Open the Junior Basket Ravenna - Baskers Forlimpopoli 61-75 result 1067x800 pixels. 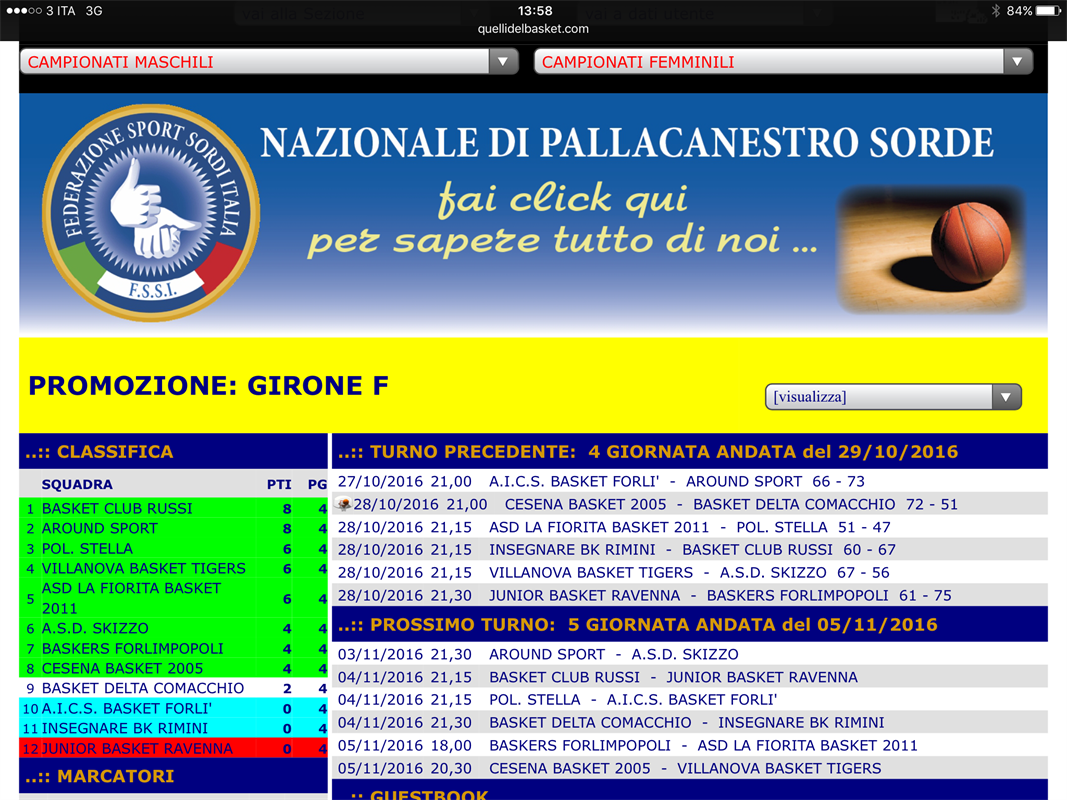pos(689,595)
